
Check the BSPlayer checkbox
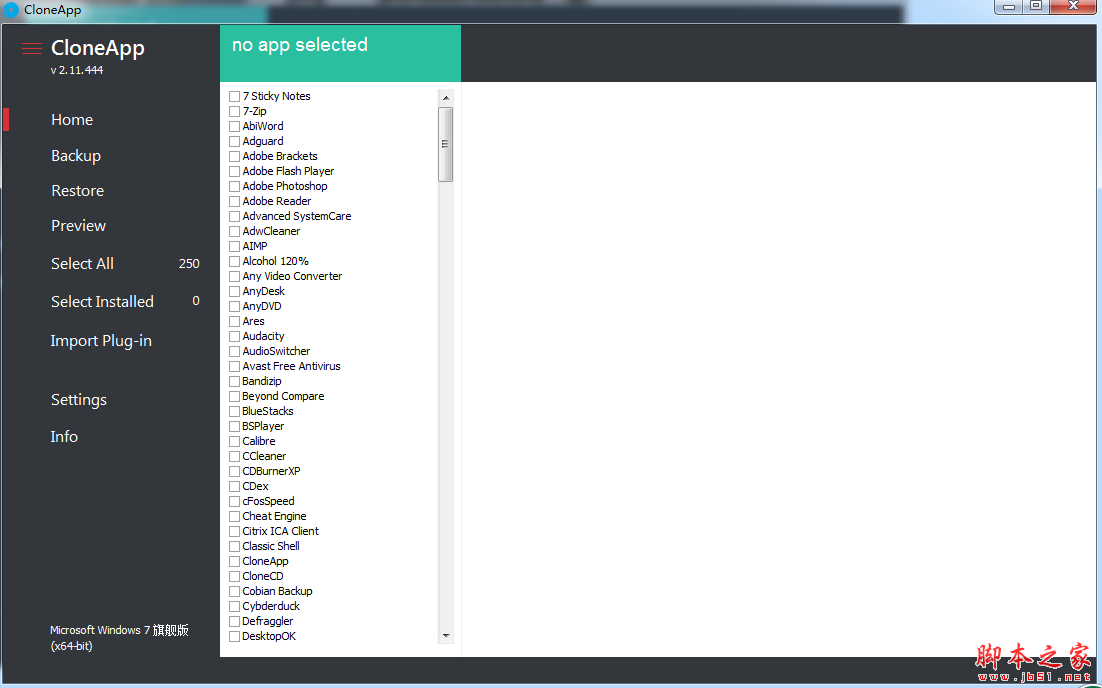235,426
